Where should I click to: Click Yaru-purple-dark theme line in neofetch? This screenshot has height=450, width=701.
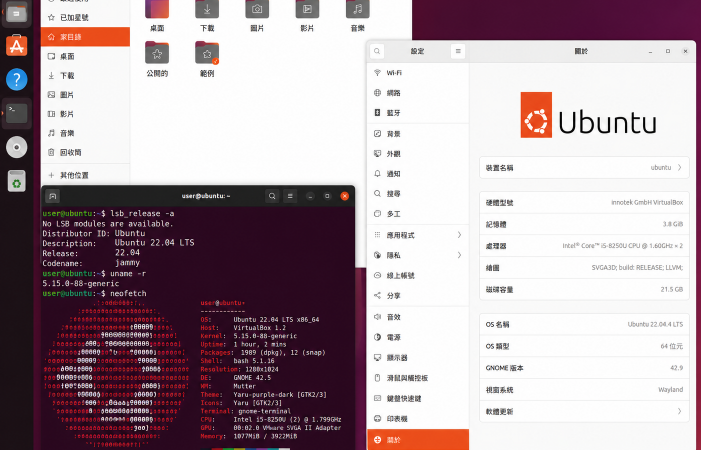[264, 395]
